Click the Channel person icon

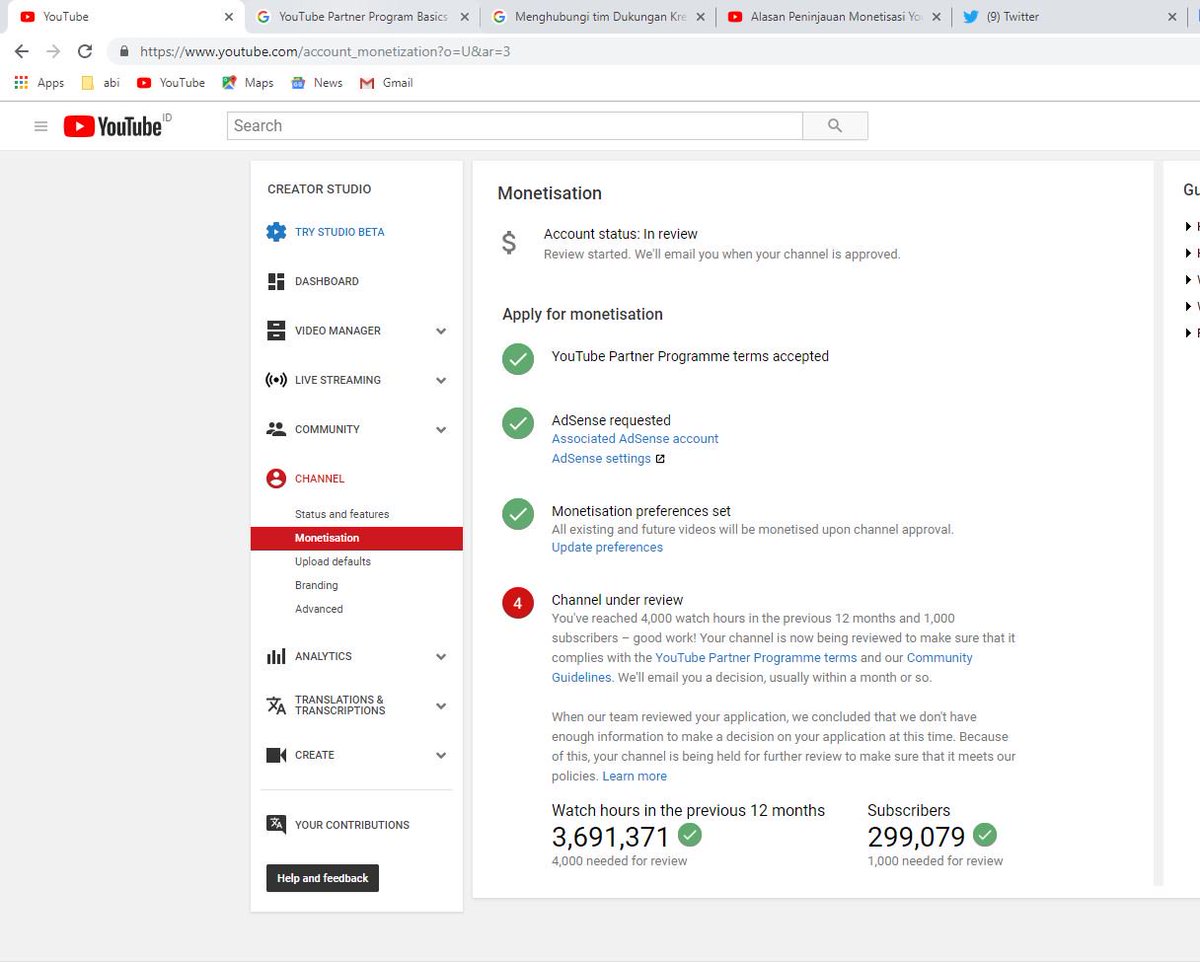(276, 479)
